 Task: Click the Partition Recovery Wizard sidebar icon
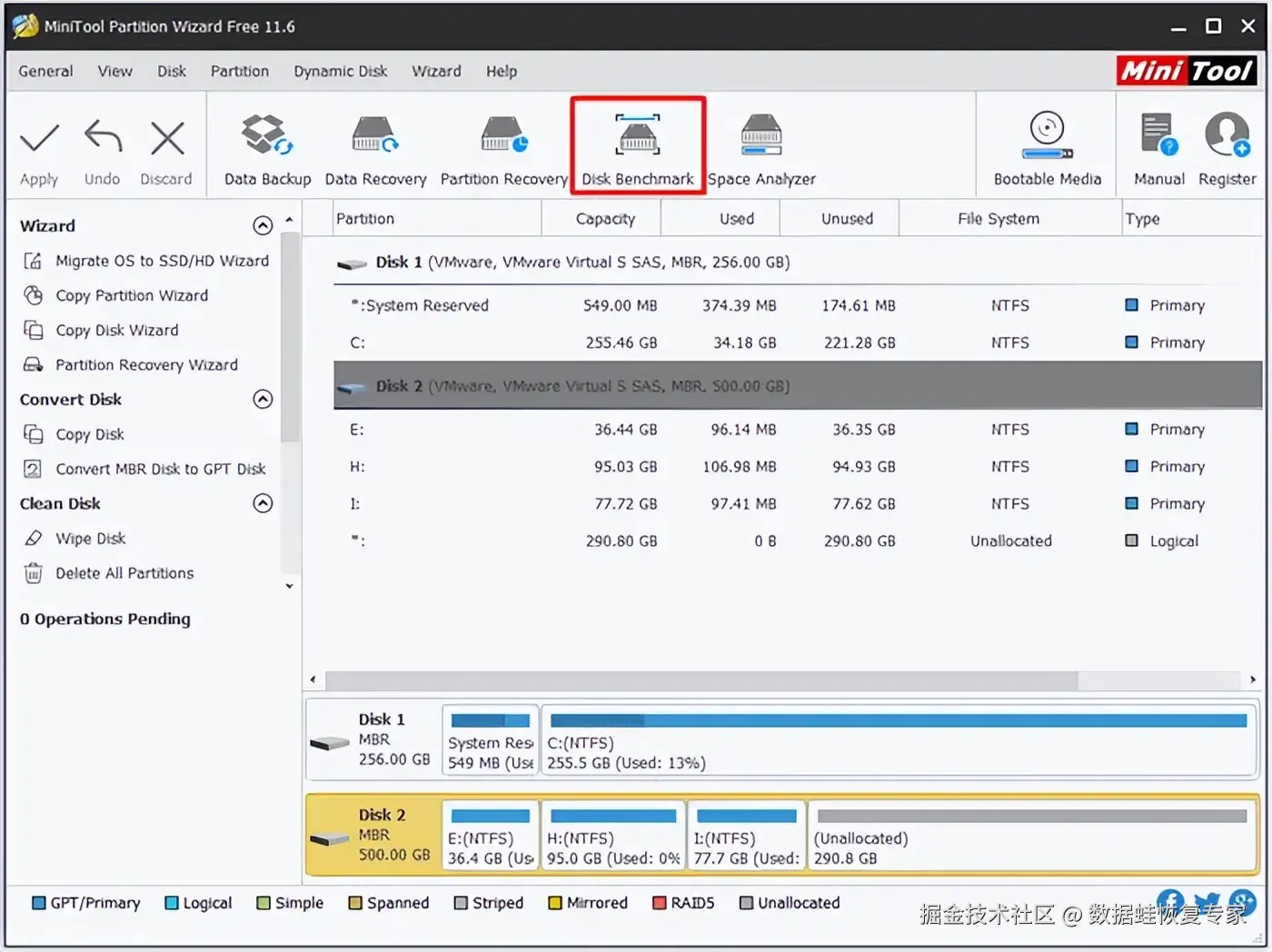tap(33, 364)
